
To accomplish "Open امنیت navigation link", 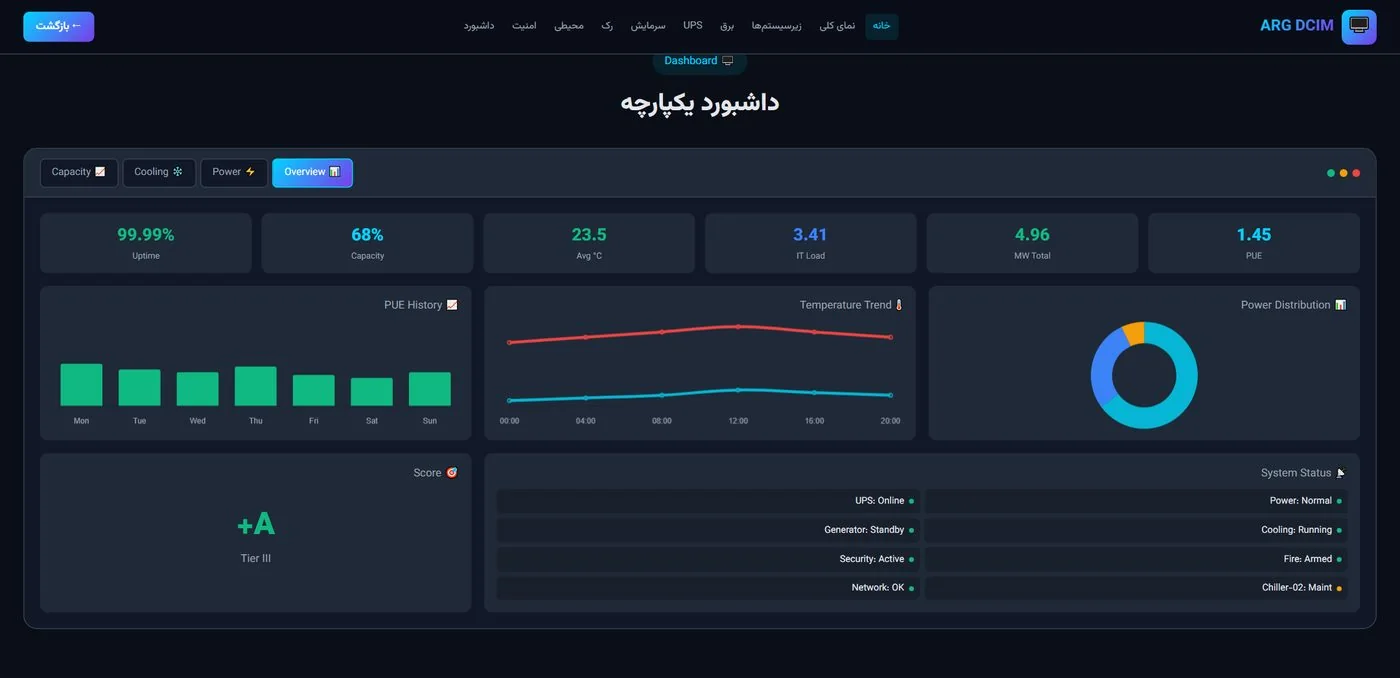I will (525, 26).
